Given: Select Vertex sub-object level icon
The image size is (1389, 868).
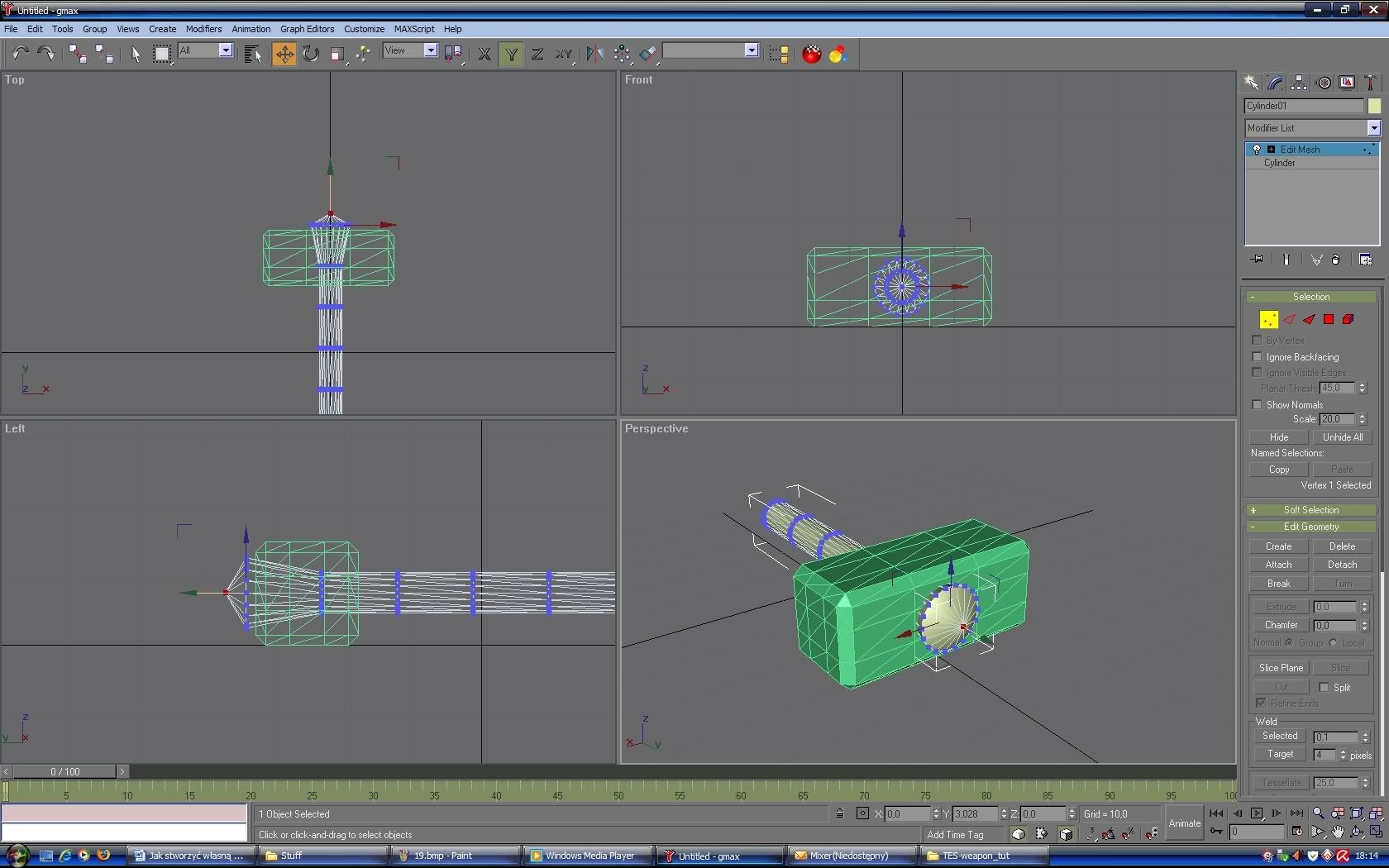Looking at the screenshot, I should (x=1268, y=319).
